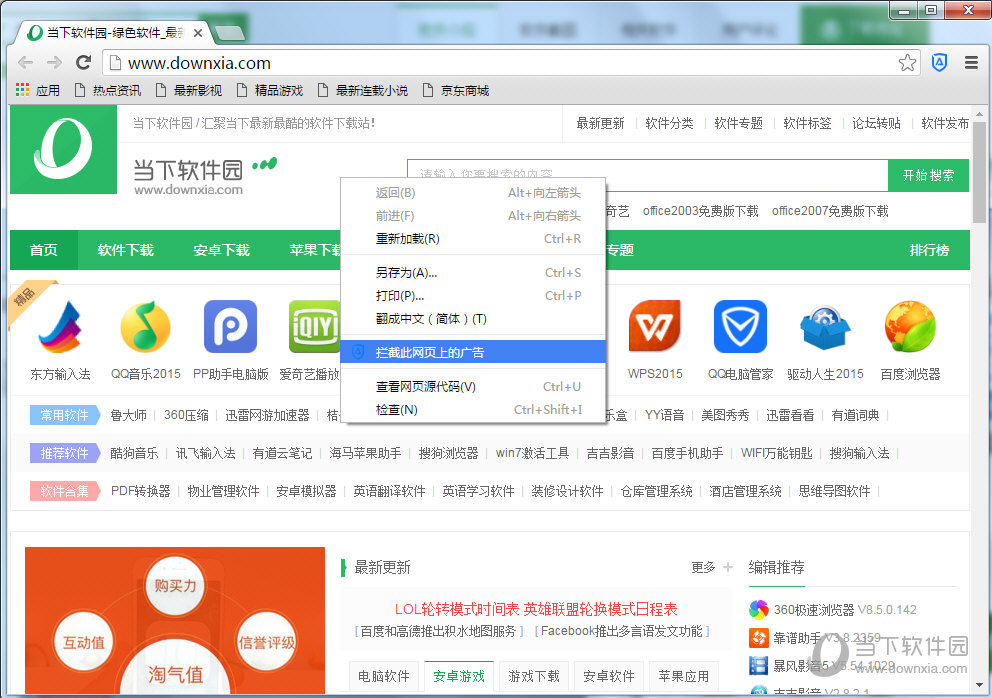The image size is (992, 698).
Task: Open the QQ电脑管家 app icon
Action: point(740,327)
